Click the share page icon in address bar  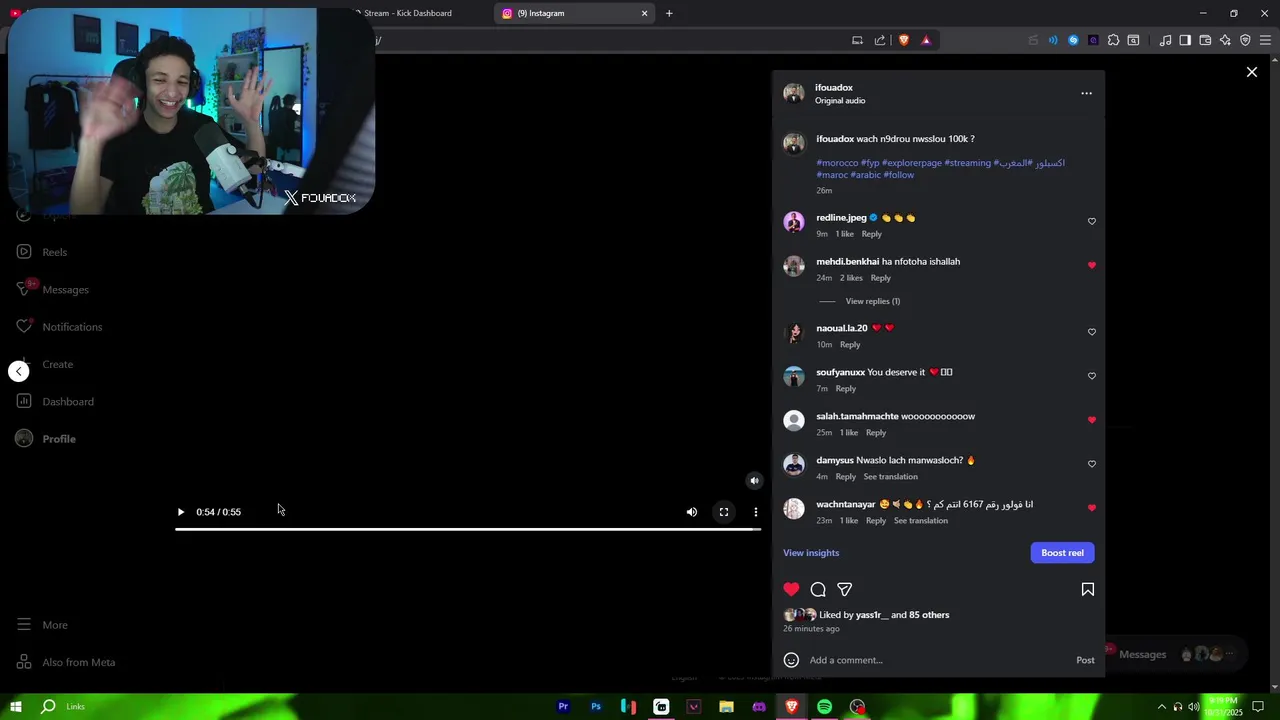(880, 40)
